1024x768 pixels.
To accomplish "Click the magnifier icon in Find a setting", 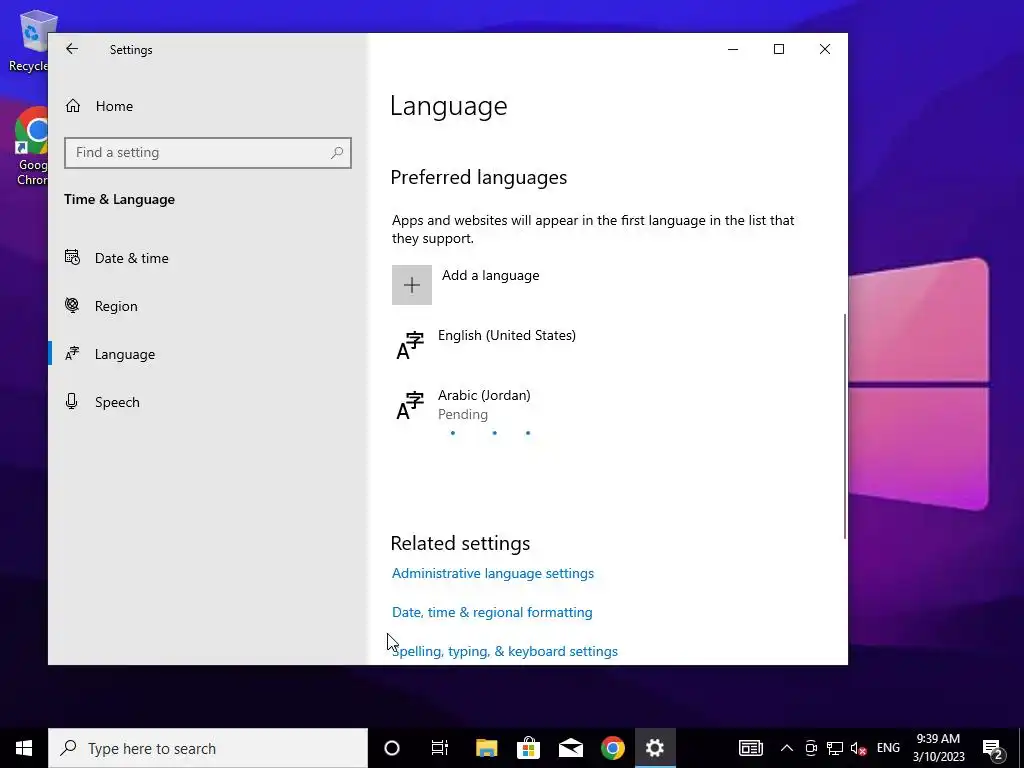I will (x=337, y=152).
